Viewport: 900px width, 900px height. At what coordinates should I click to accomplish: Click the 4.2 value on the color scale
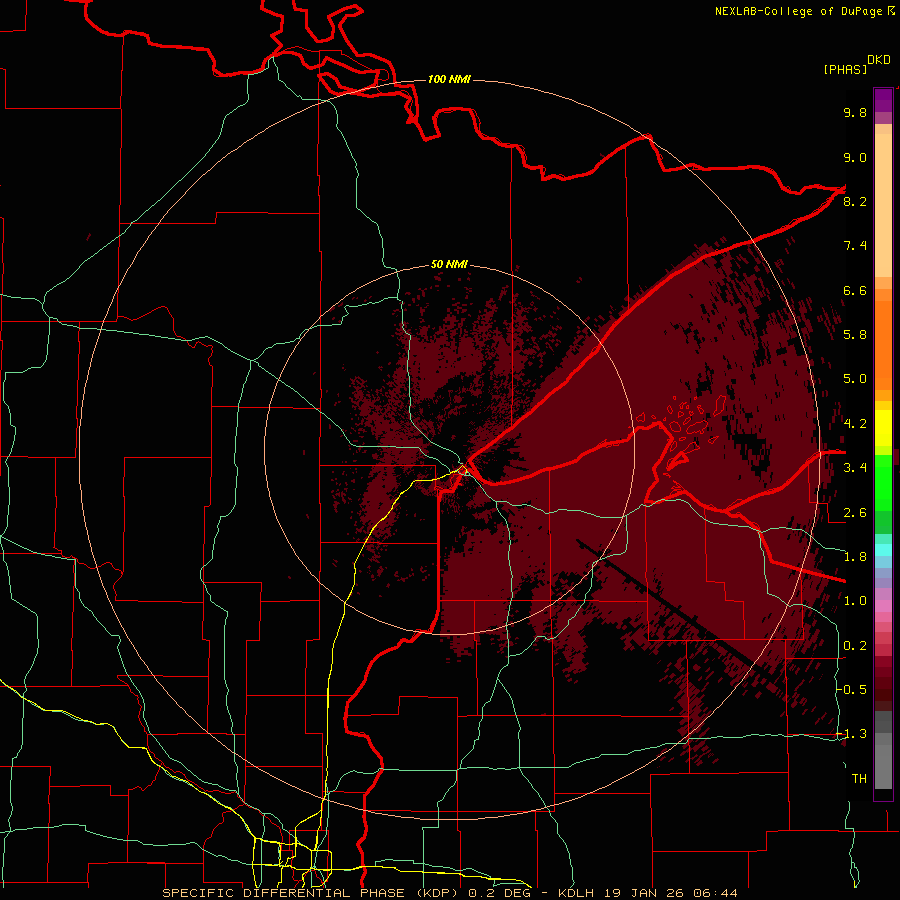[x=855, y=423]
